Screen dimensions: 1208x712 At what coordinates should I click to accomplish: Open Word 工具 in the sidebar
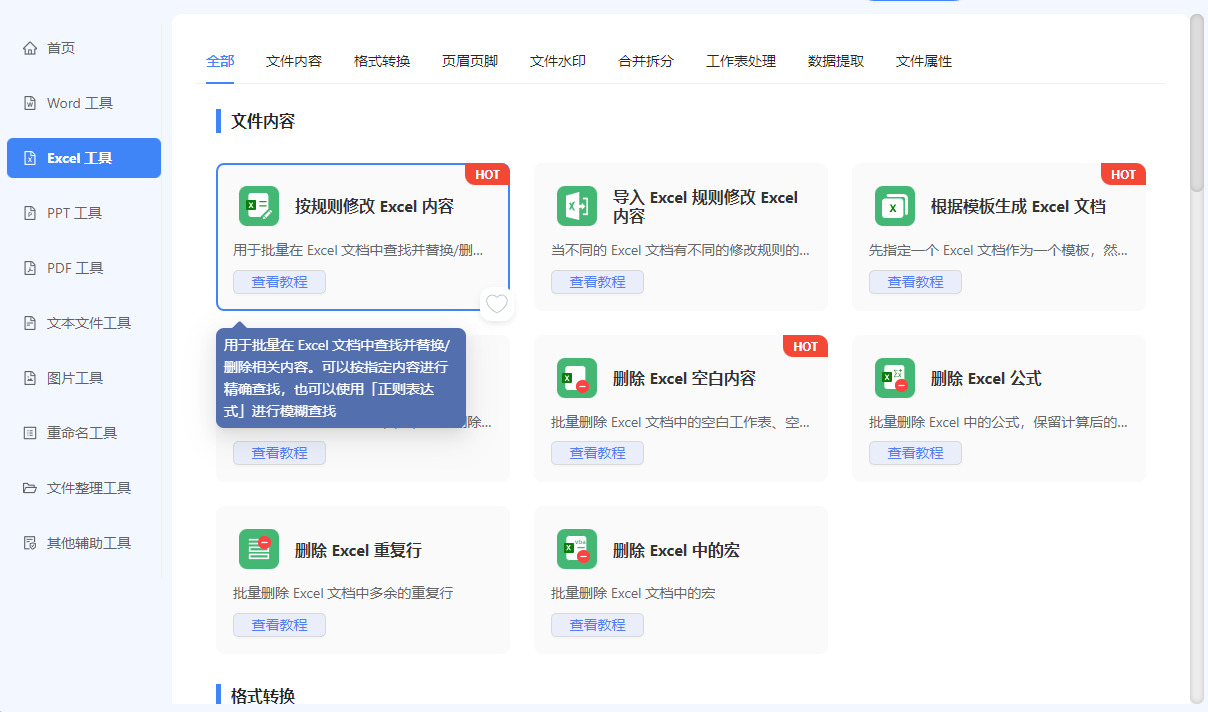tap(79, 103)
